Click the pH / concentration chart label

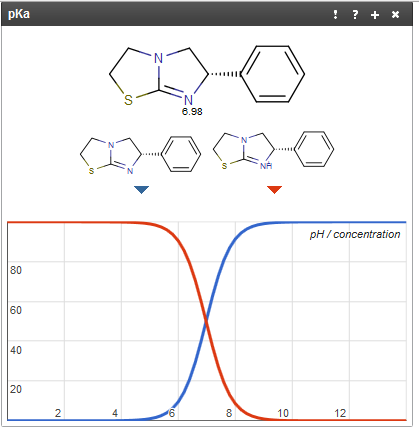[355, 234]
